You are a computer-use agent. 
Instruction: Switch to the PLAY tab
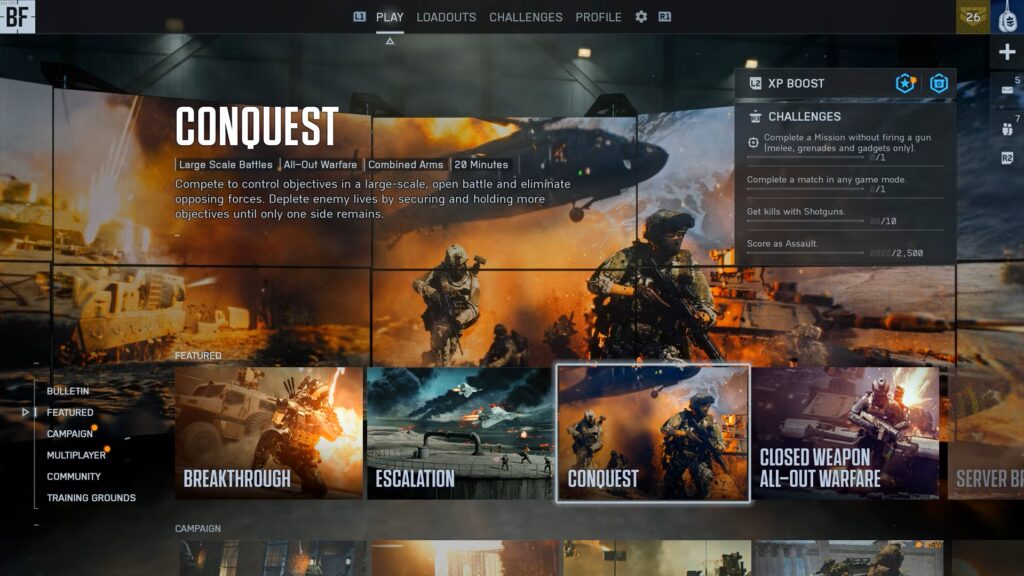click(390, 17)
